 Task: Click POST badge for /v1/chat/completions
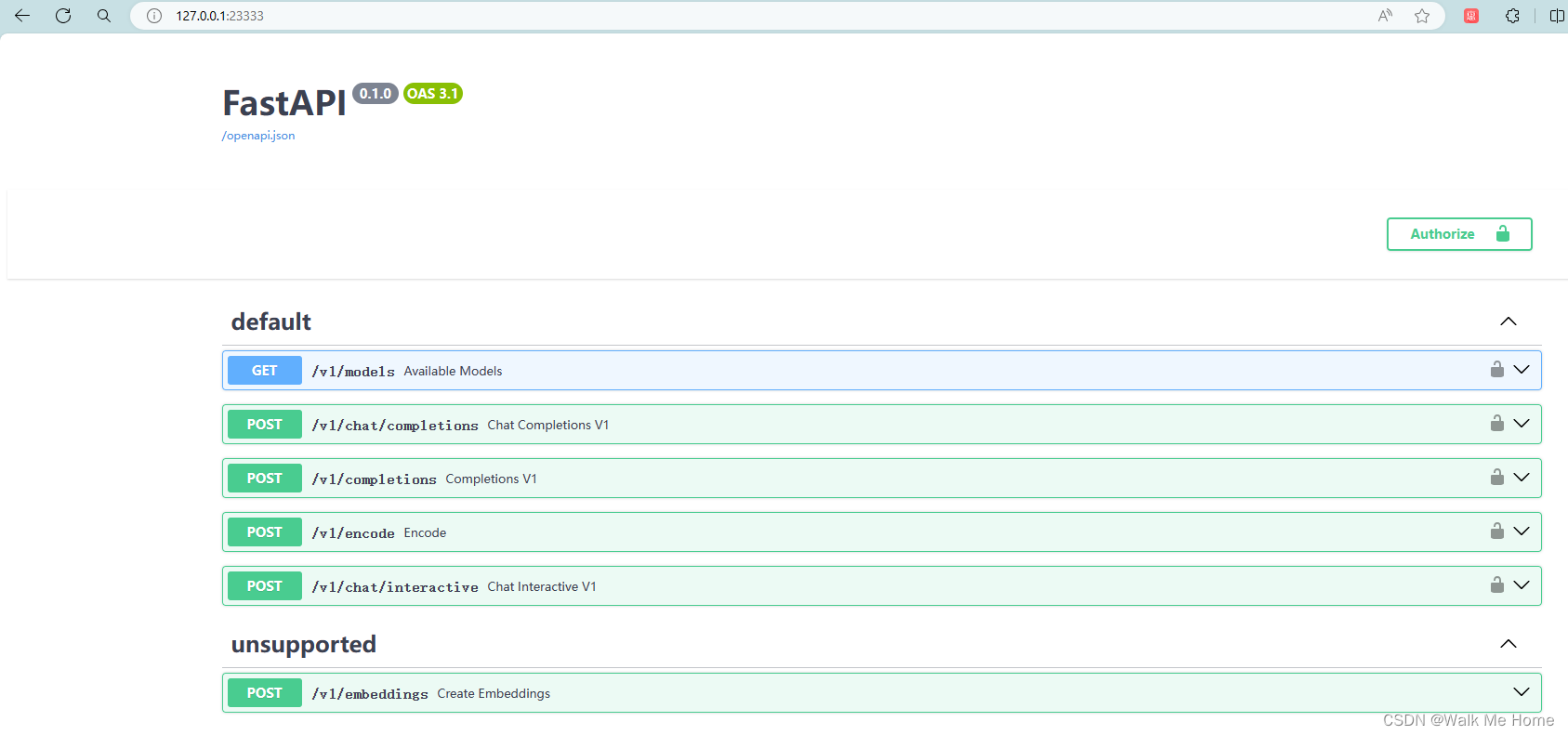click(265, 425)
